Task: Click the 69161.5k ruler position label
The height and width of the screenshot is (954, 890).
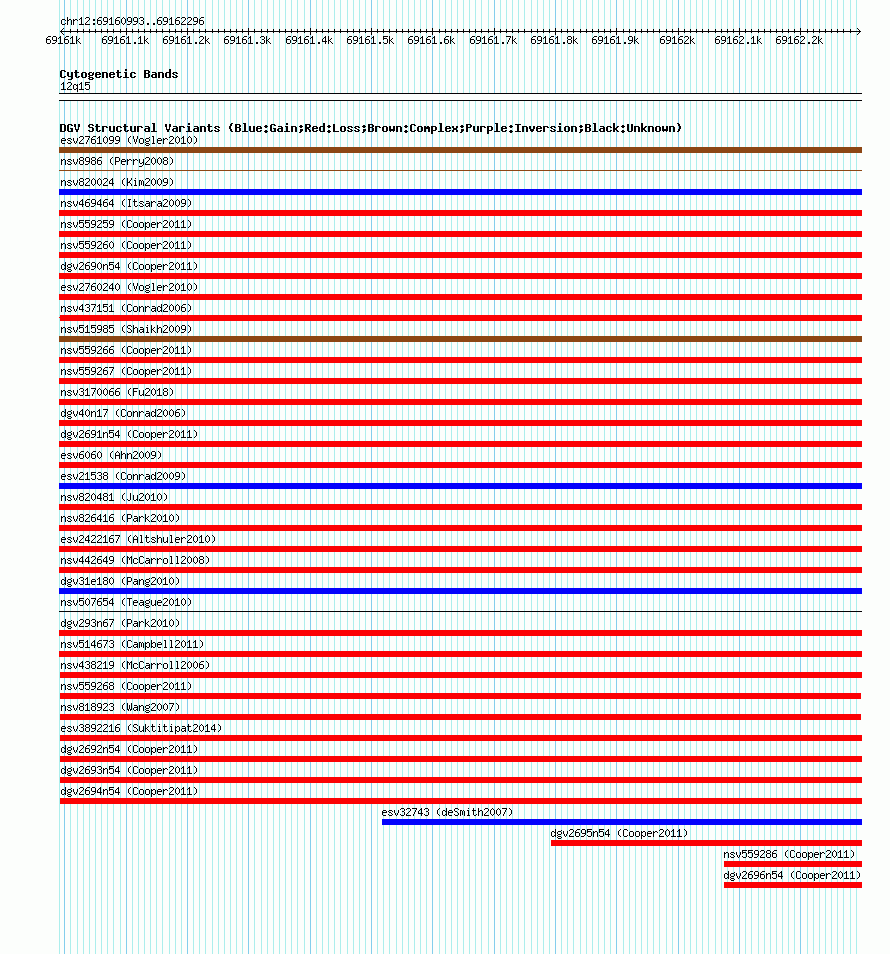Action: pyautogui.click(x=370, y=41)
